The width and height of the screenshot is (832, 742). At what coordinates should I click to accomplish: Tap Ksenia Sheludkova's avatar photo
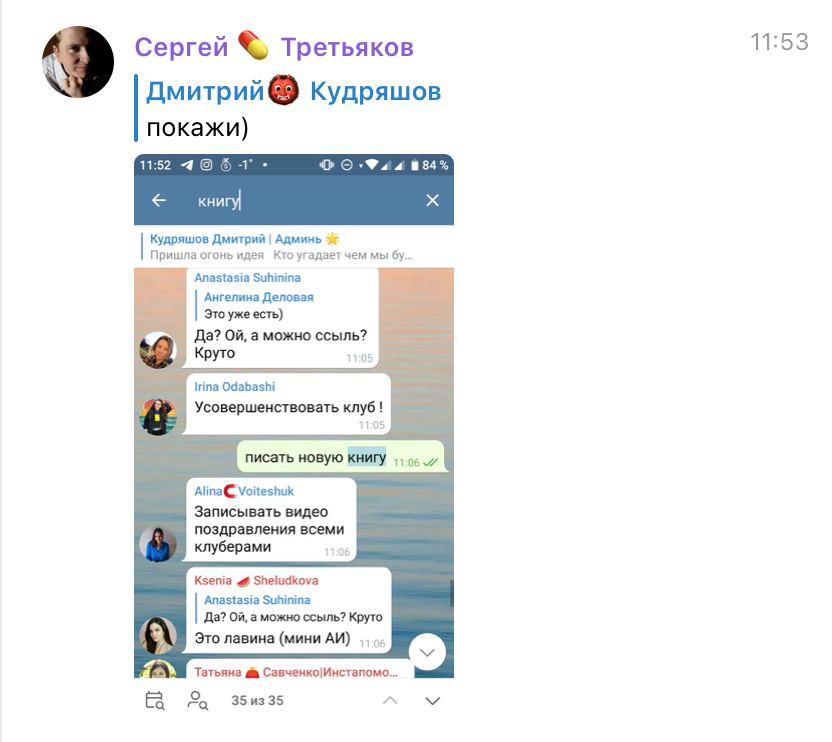pyautogui.click(x=158, y=635)
